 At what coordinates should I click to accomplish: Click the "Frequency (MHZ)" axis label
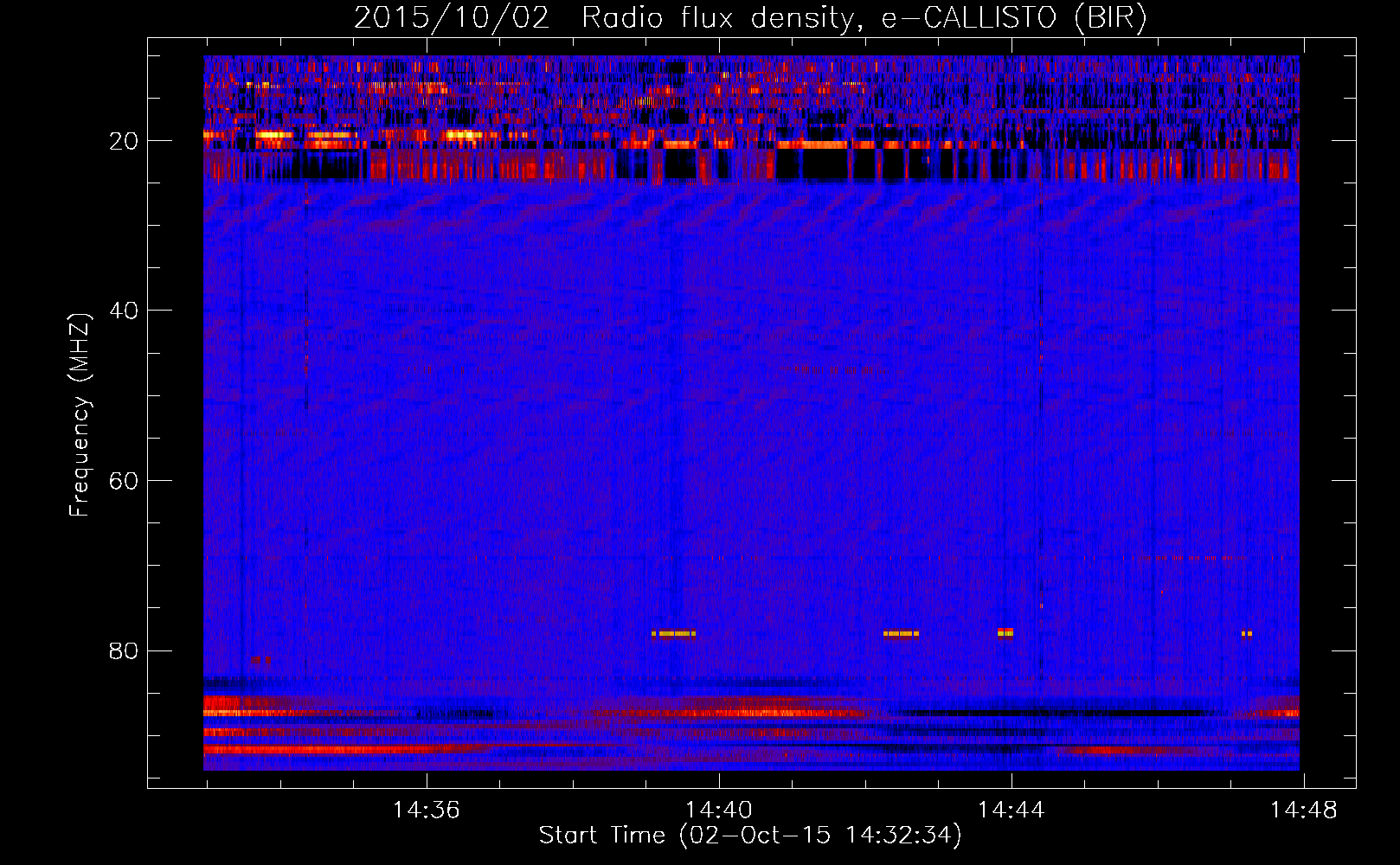(79, 415)
